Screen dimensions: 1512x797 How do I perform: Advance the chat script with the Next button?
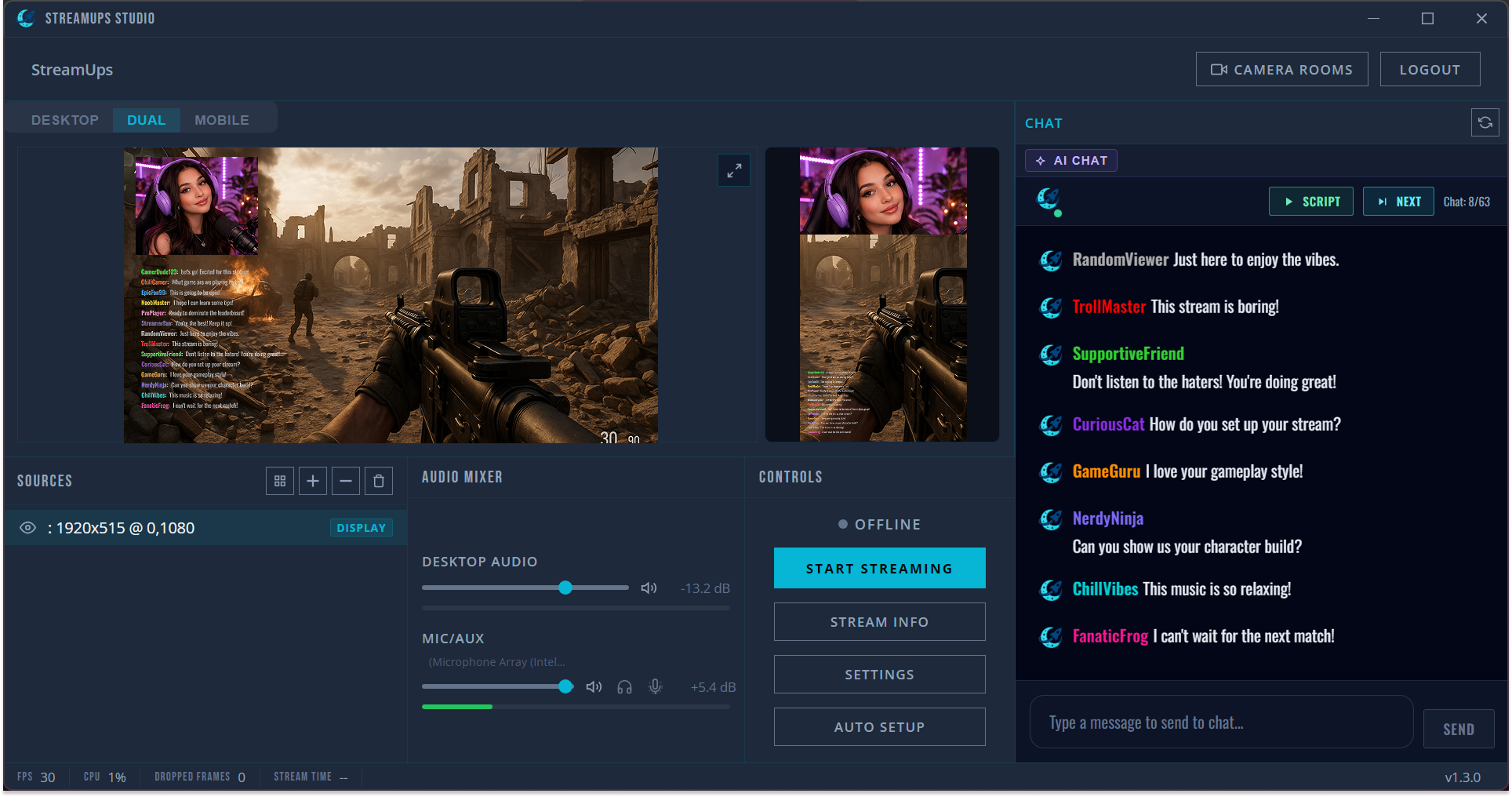(x=1398, y=201)
